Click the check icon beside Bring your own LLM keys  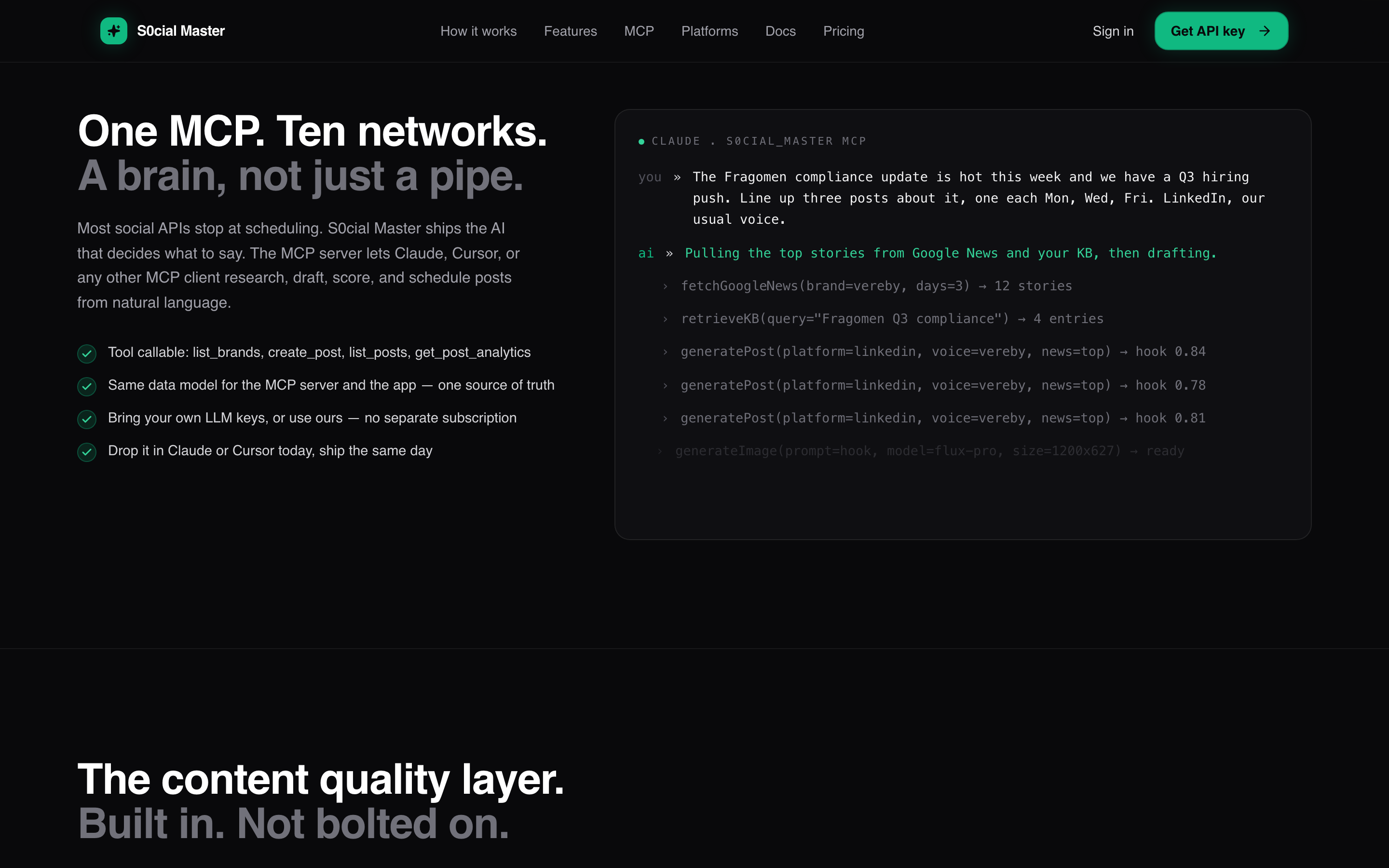(x=87, y=419)
